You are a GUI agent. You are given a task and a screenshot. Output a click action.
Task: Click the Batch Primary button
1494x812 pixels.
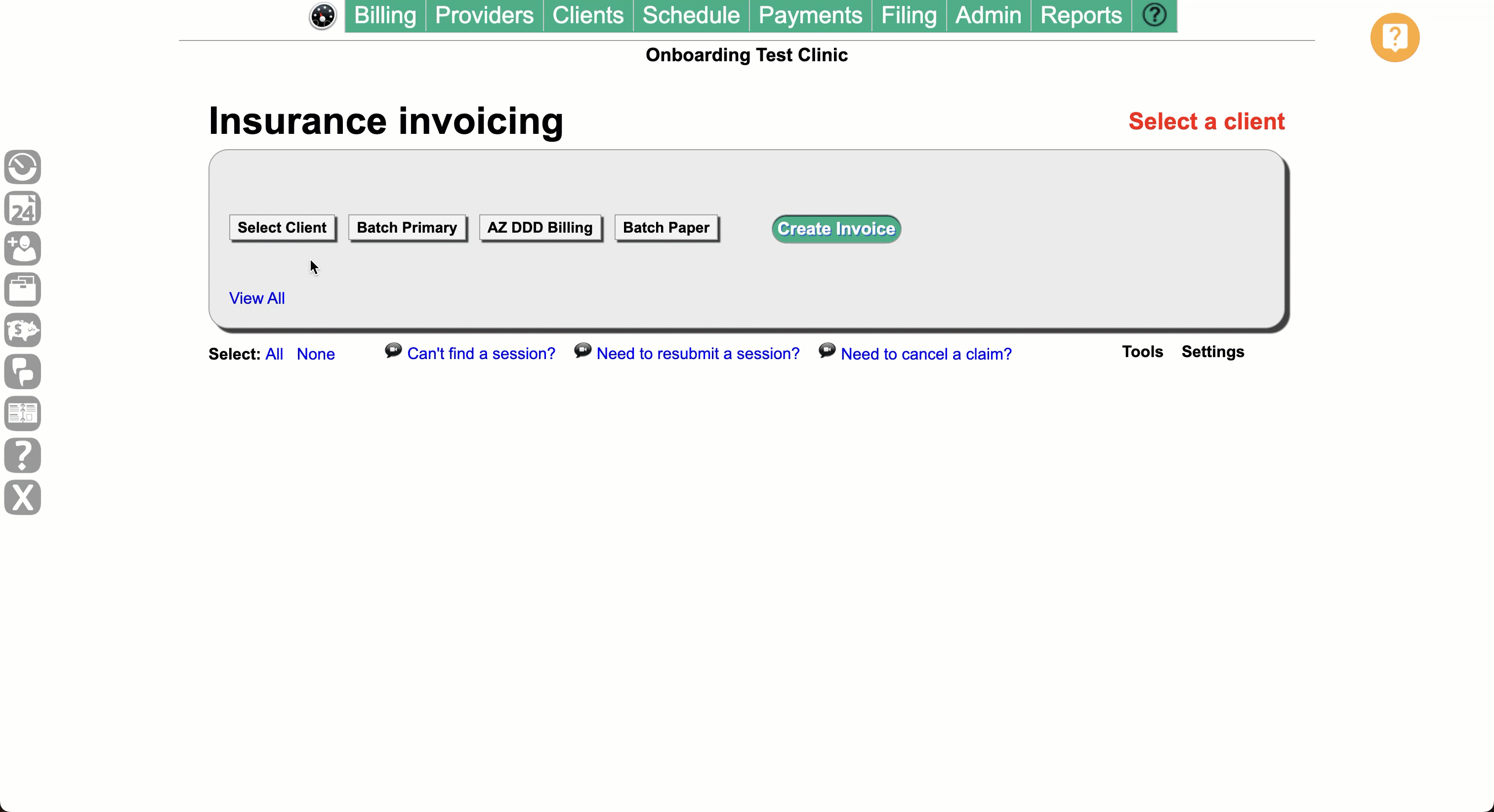407,227
